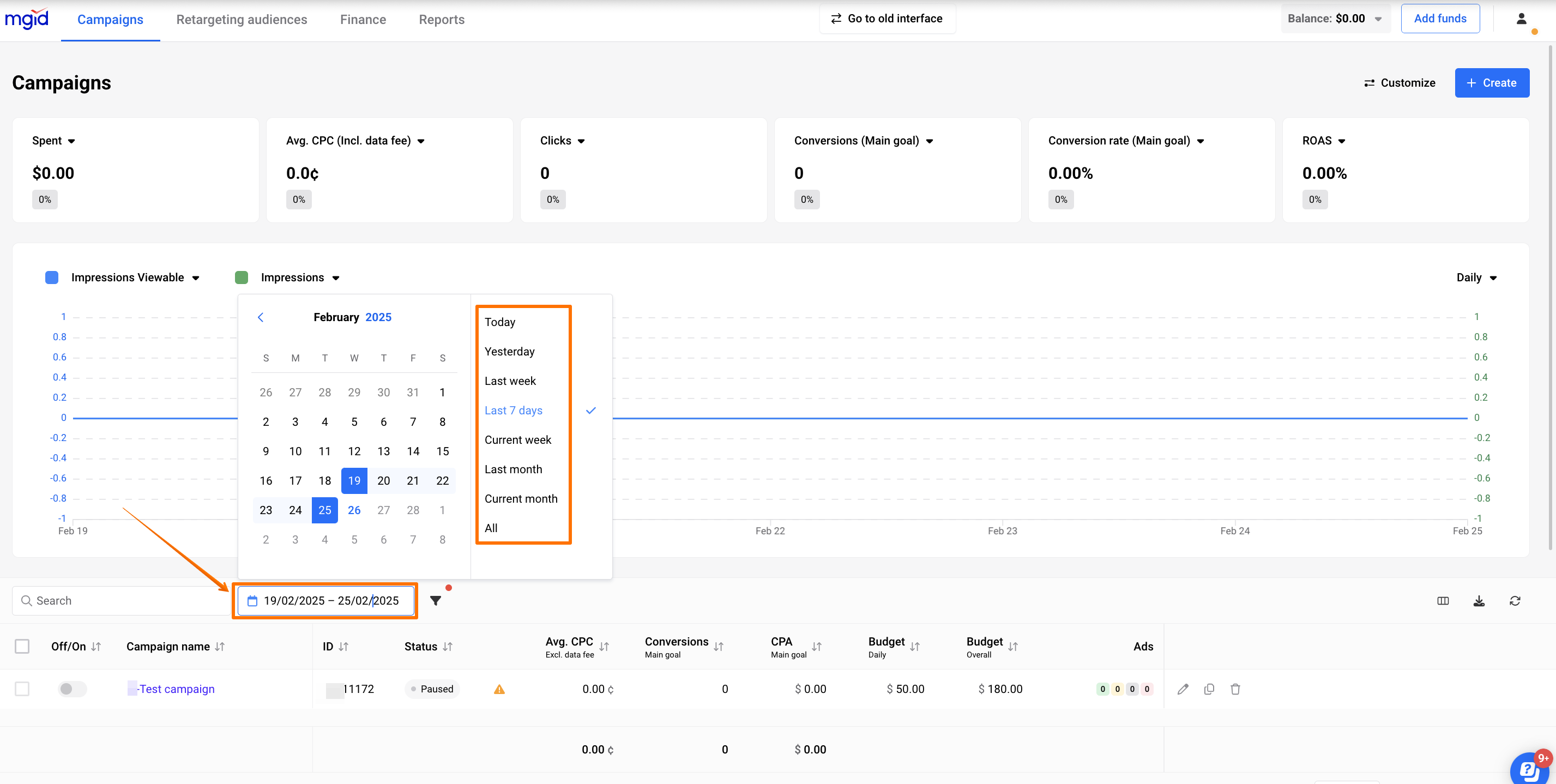Screen dimensions: 1556x784
Task: Open the user profile icon
Action: click(1522, 19)
